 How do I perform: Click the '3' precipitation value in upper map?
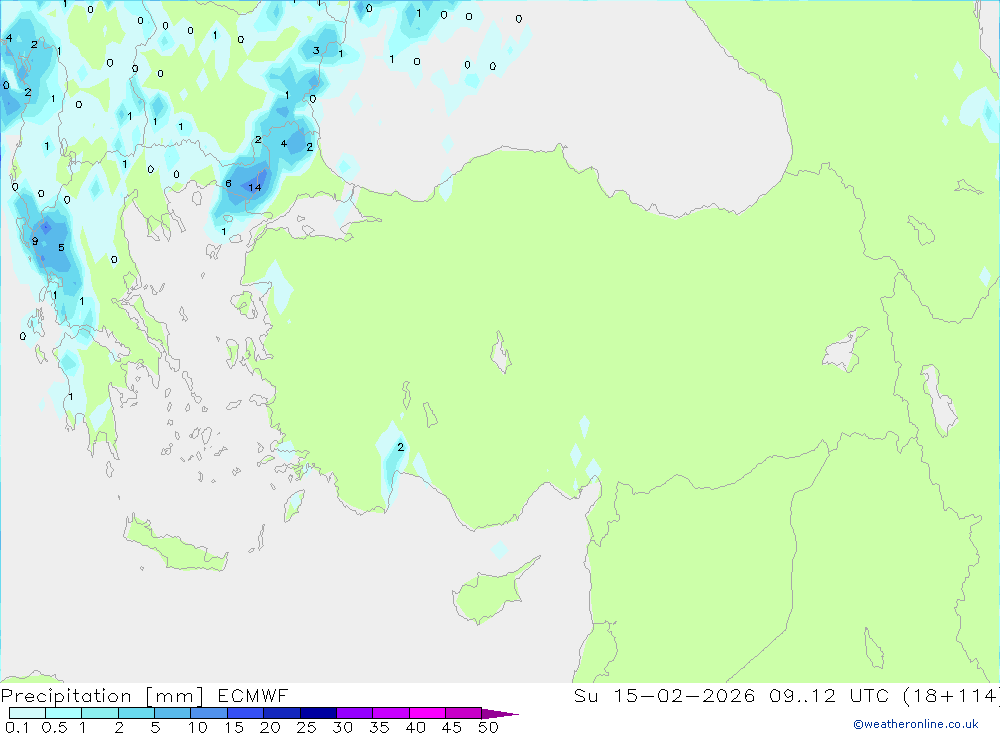pyautogui.click(x=316, y=50)
